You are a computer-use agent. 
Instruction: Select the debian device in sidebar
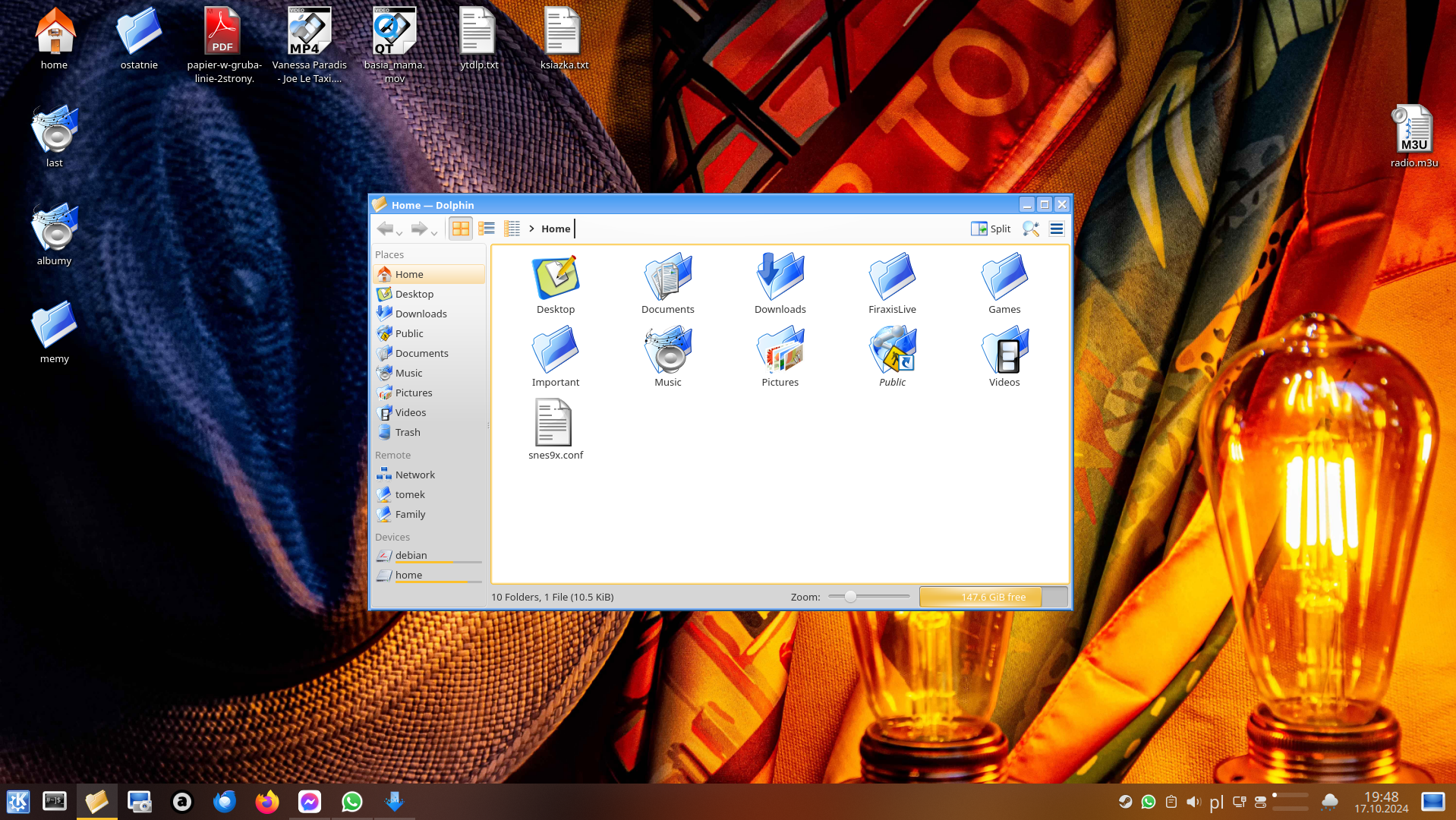point(411,555)
